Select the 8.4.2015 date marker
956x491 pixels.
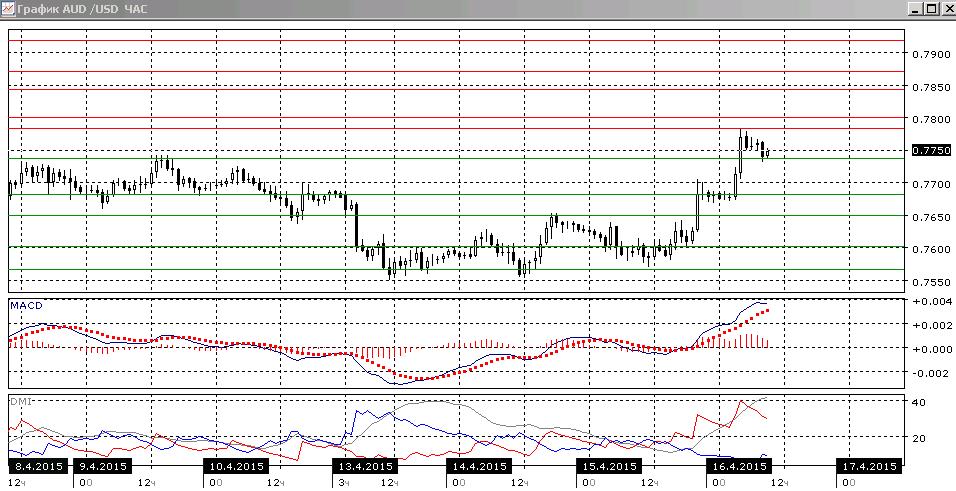(x=36, y=466)
